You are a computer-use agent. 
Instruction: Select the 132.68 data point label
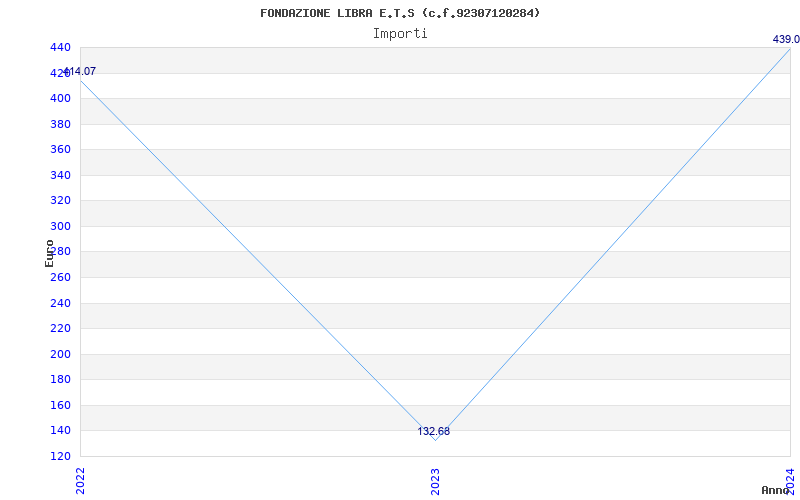[x=434, y=431]
